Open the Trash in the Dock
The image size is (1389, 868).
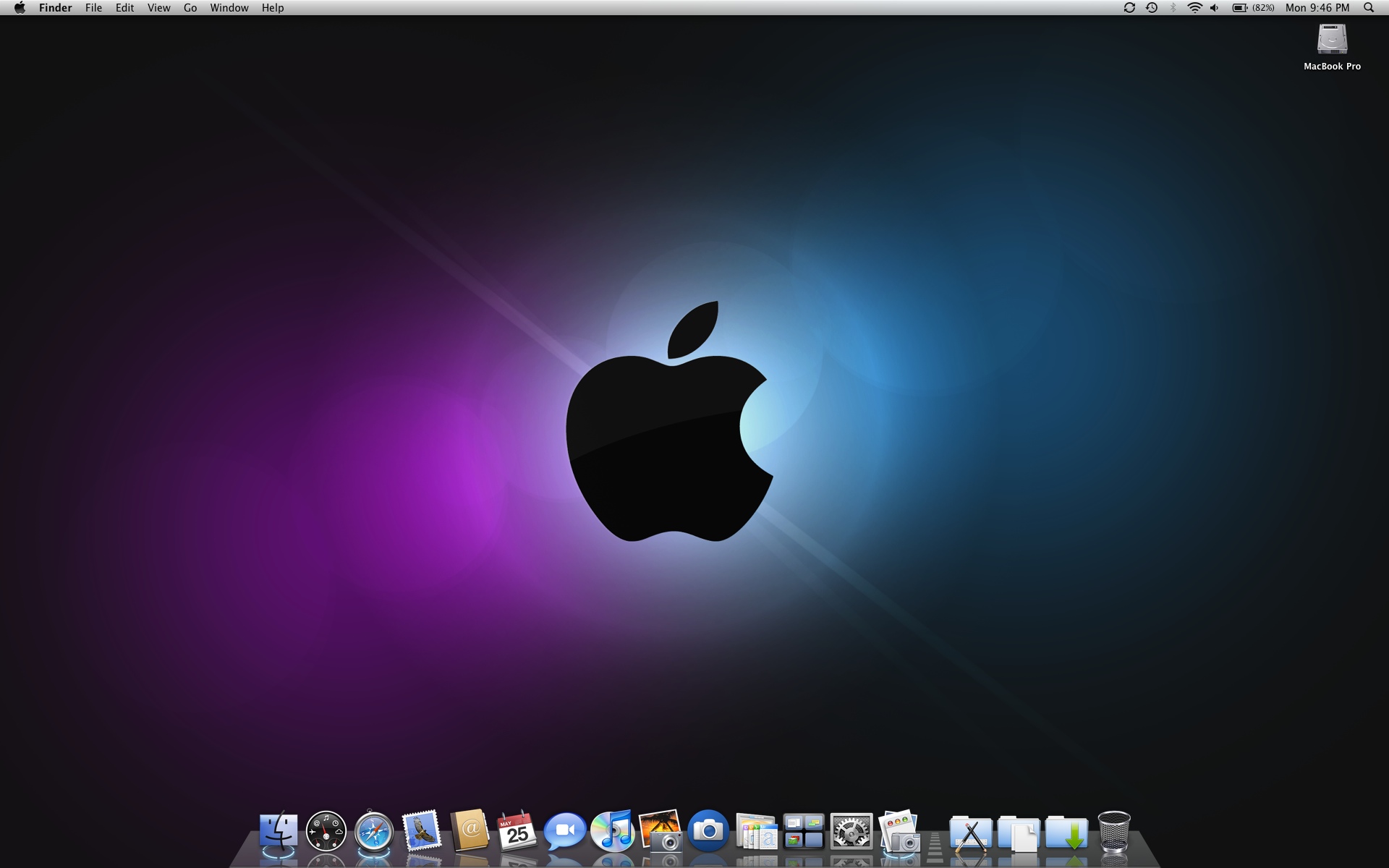[x=1114, y=831]
